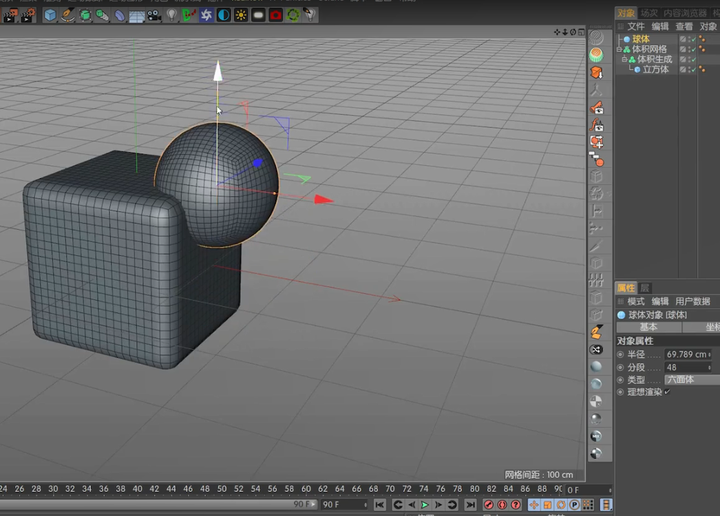Toggle the layer square of 球体 row

click(x=683, y=39)
